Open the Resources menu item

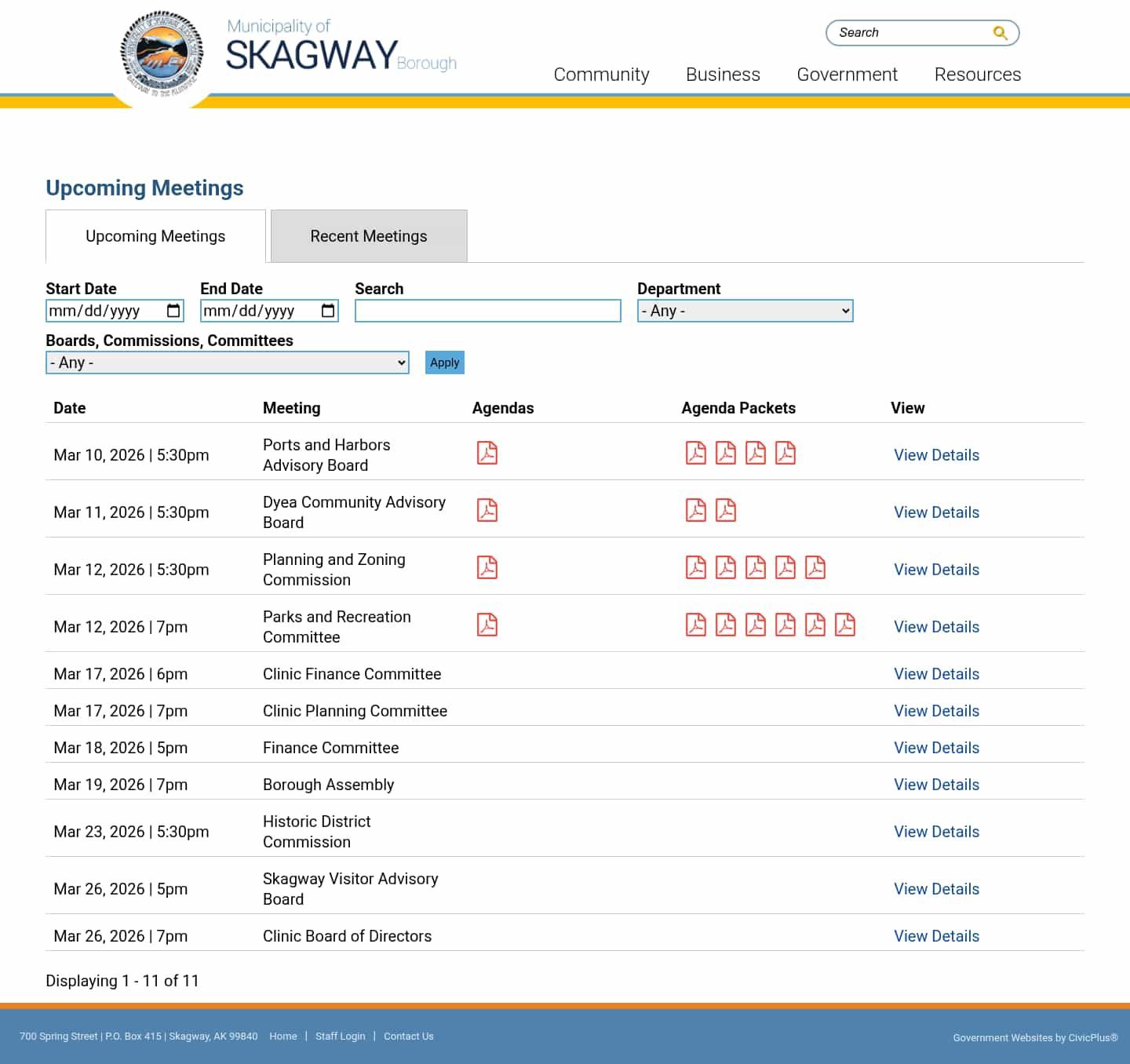point(978,75)
